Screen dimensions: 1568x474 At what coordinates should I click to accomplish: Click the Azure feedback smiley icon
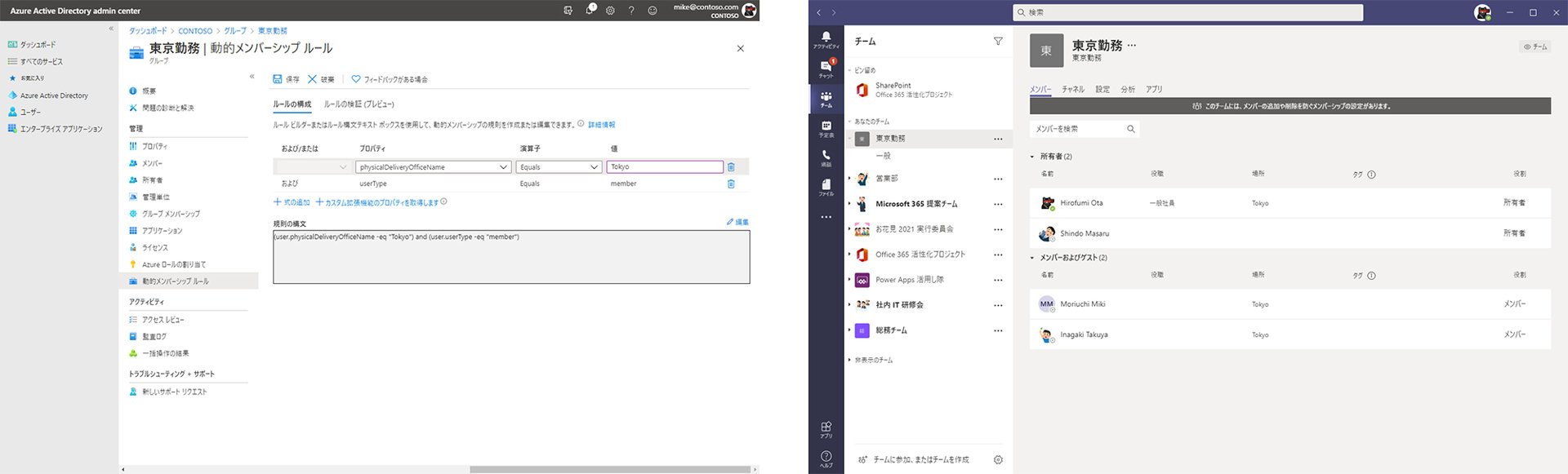[x=653, y=11]
